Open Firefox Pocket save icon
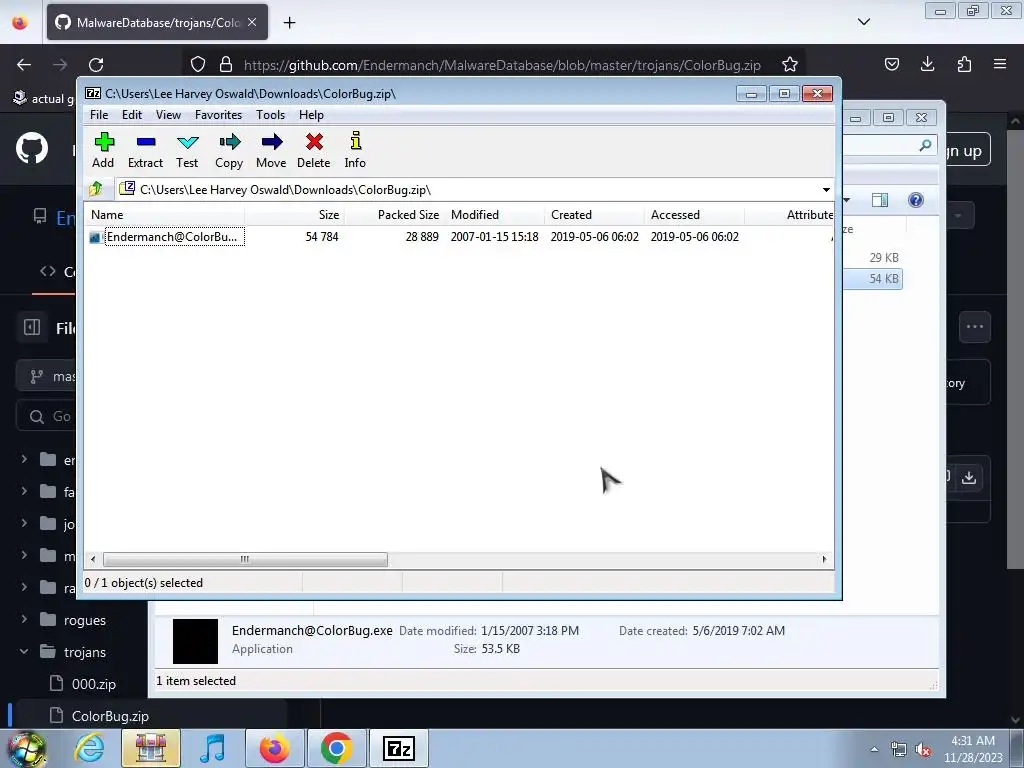 coord(891,64)
